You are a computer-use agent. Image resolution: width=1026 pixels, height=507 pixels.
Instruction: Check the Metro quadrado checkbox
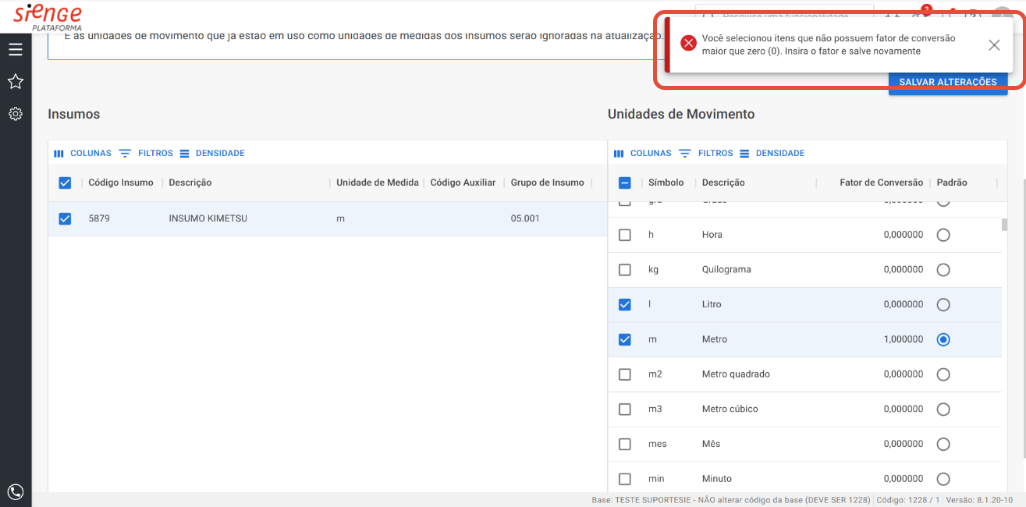625,374
